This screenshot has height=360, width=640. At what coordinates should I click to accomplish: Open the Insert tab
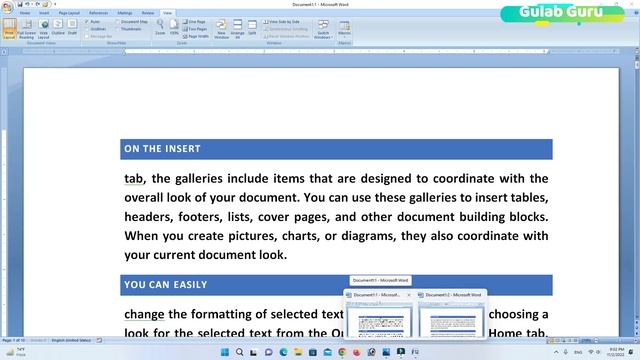44,13
